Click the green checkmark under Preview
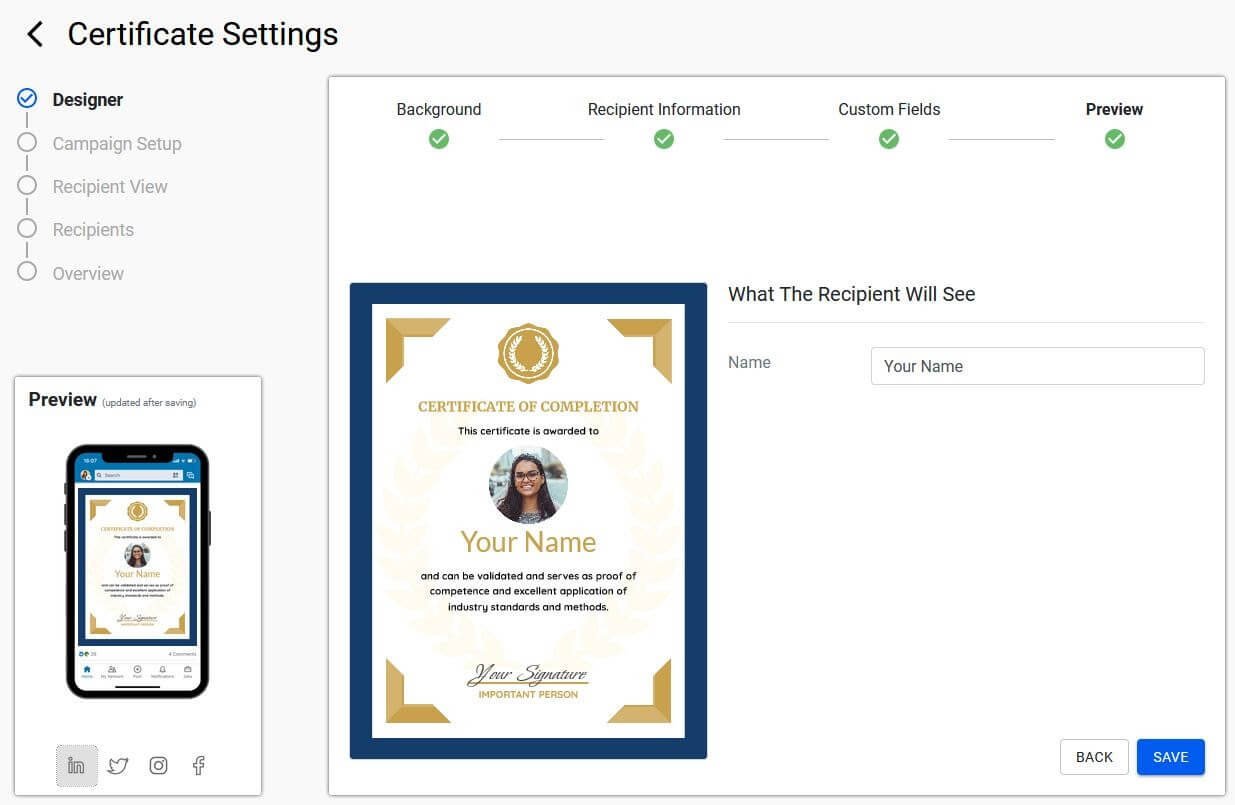 coord(1114,139)
